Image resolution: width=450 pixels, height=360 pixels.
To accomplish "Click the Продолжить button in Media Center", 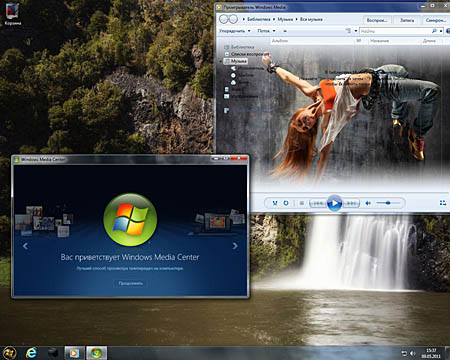I will [131, 283].
